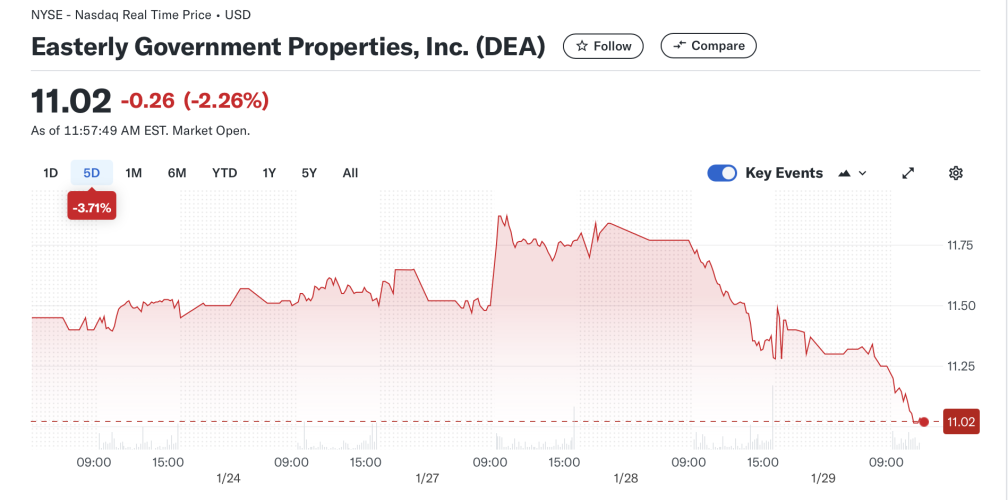The width and height of the screenshot is (1008, 500).
Task: Click the Follow button label
Action: [x=612, y=46]
